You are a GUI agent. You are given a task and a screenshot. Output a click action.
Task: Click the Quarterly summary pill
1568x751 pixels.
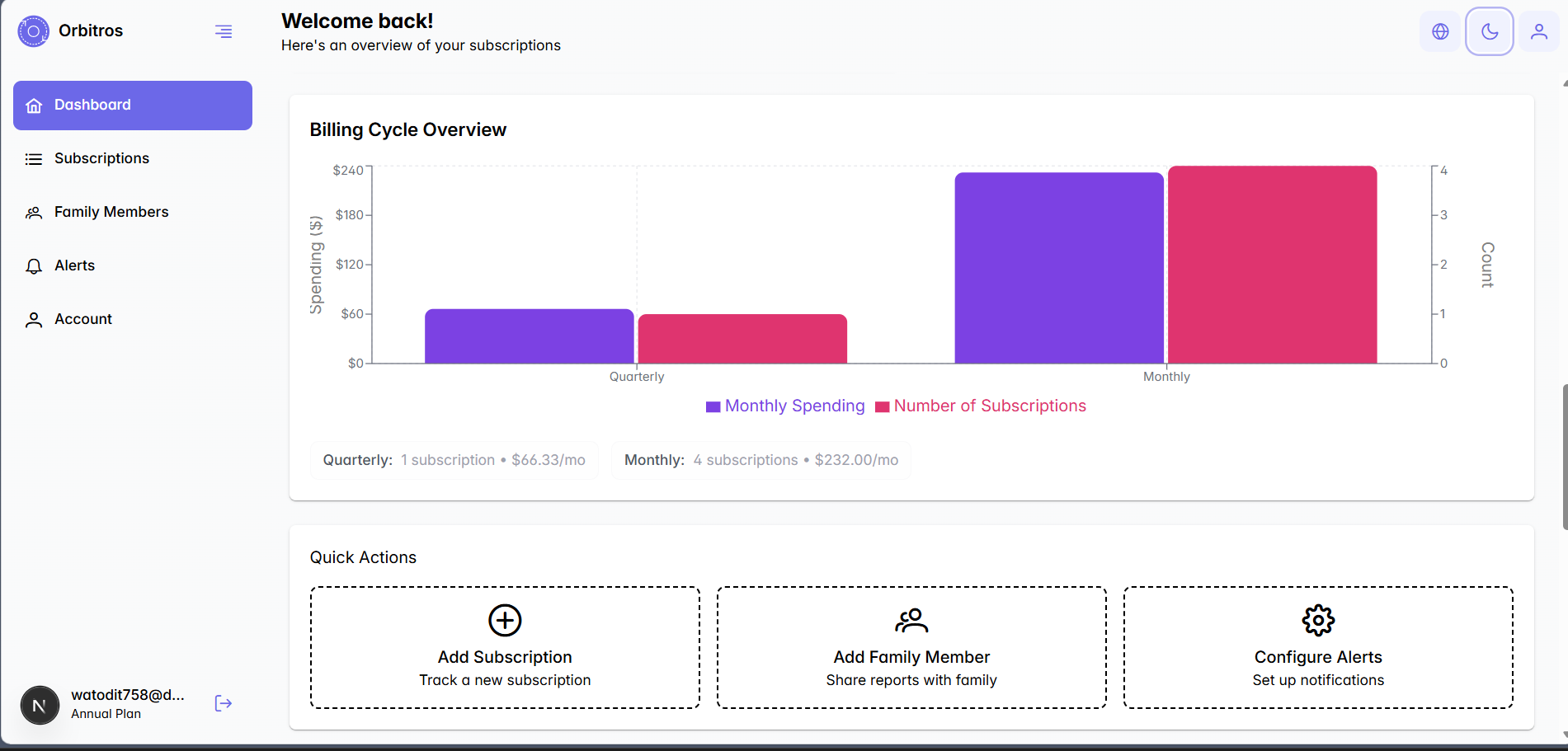pos(454,460)
